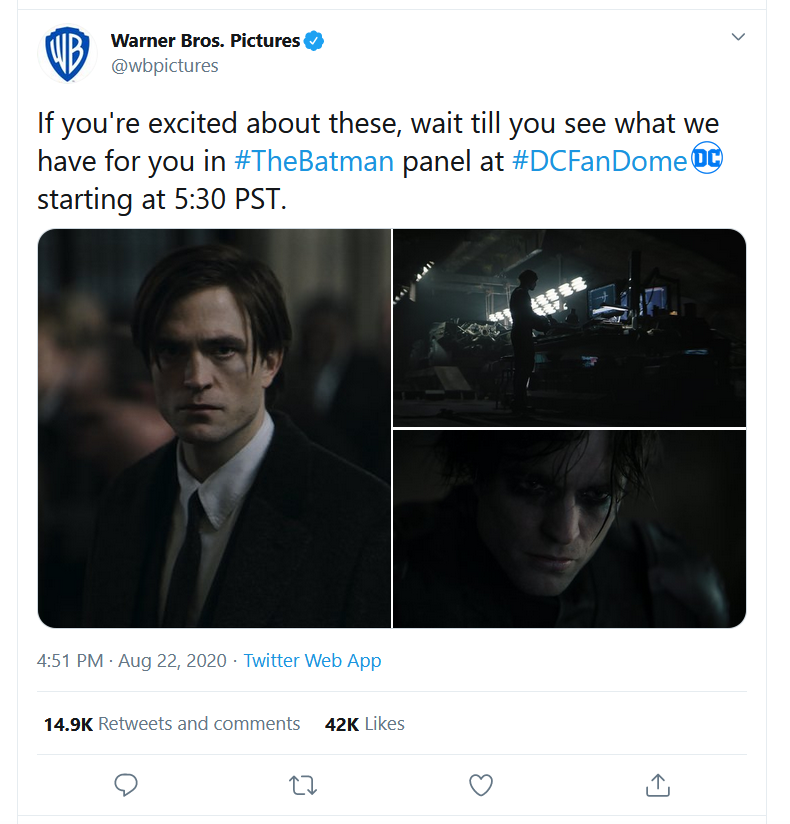
Task: Click the Twitter Web App source link
Action: pyautogui.click(x=312, y=661)
